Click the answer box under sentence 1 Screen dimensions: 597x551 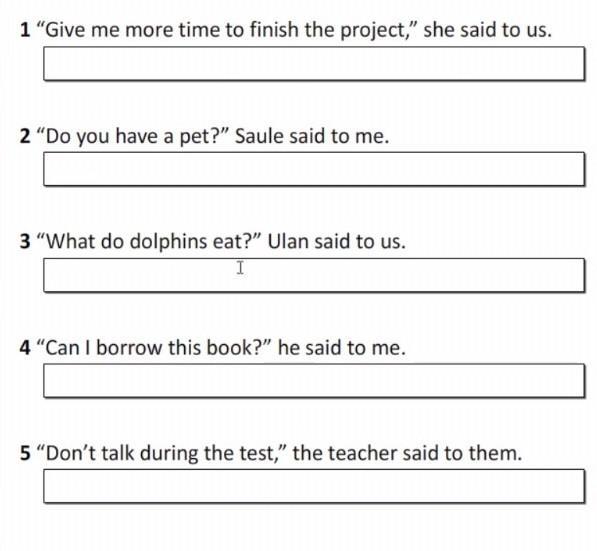pos(314,64)
